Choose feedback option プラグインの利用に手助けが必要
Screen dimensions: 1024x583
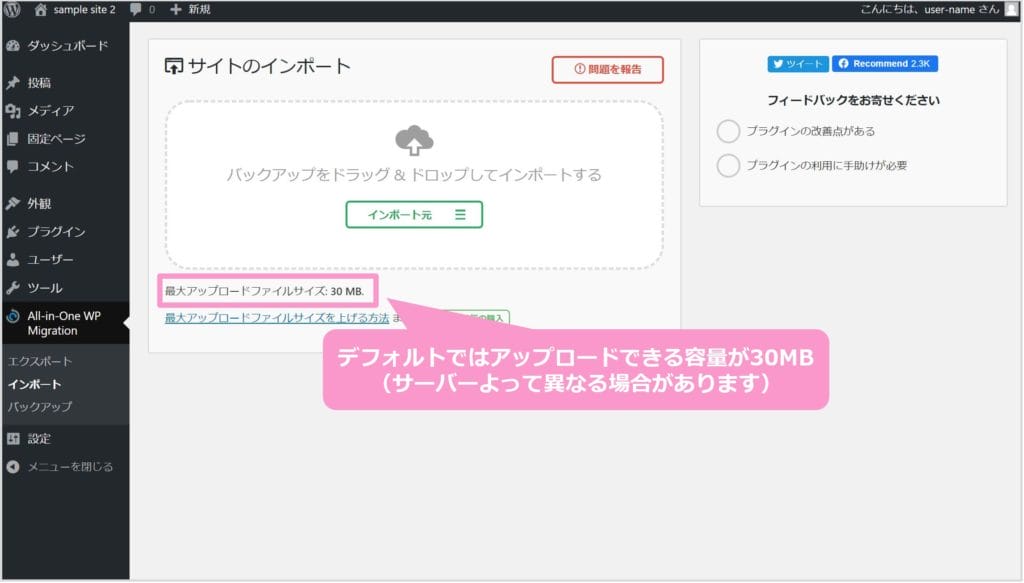(x=729, y=165)
